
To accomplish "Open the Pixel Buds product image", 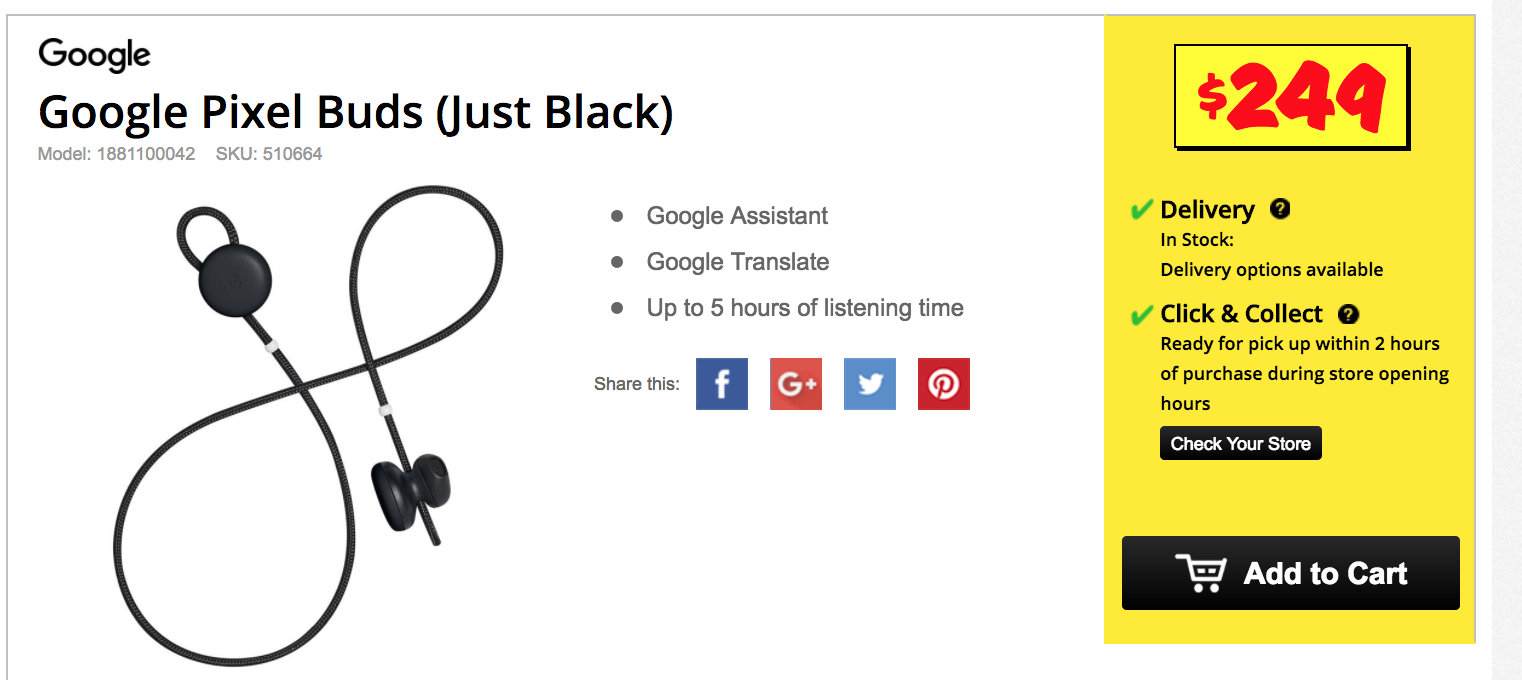I will [x=308, y=422].
